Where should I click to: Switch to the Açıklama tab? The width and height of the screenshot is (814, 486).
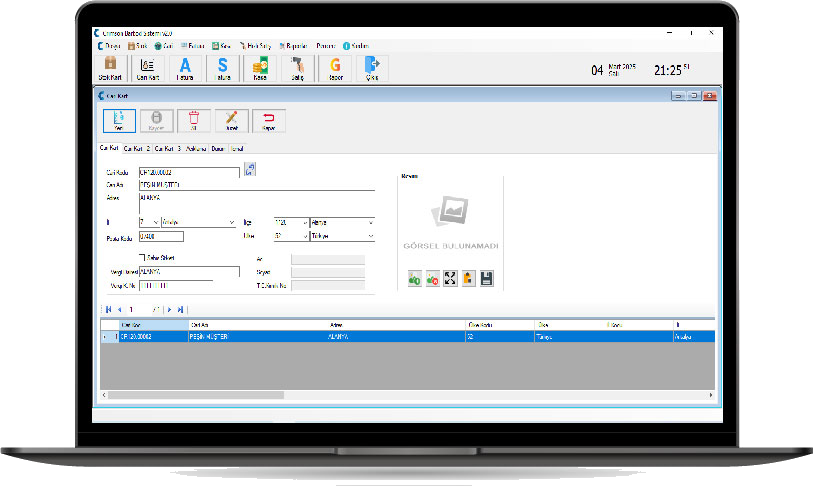point(195,148)
